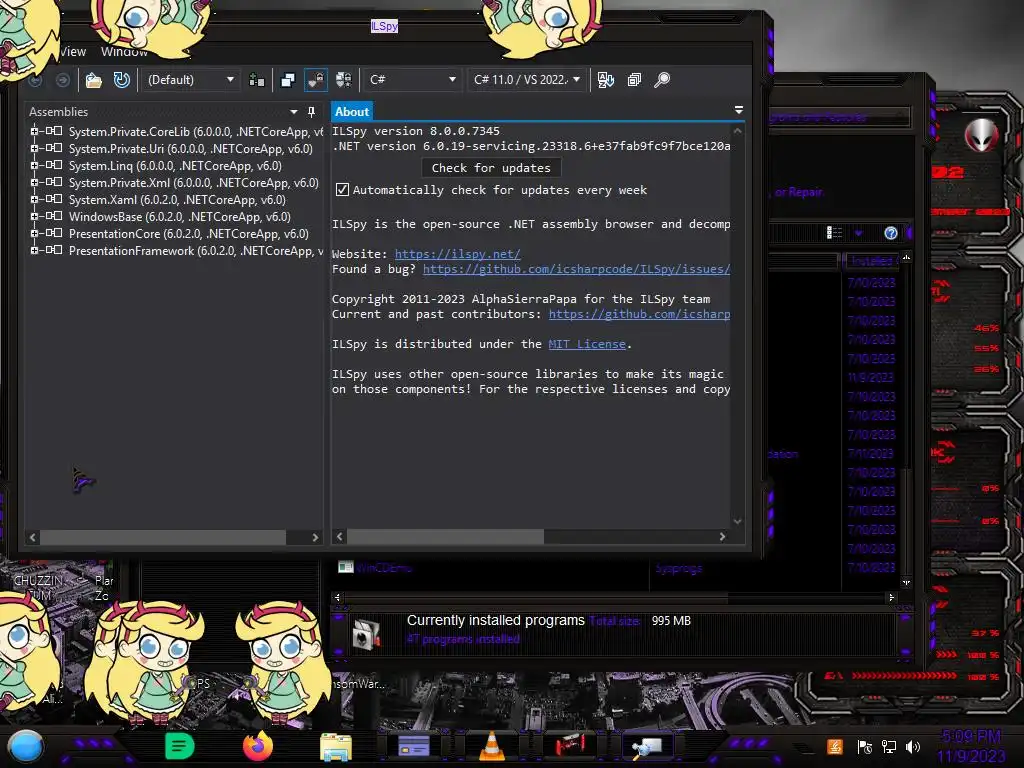Open File Explorer from the taskbar
Screen dimensions: 1024x768
coord(336,746)
